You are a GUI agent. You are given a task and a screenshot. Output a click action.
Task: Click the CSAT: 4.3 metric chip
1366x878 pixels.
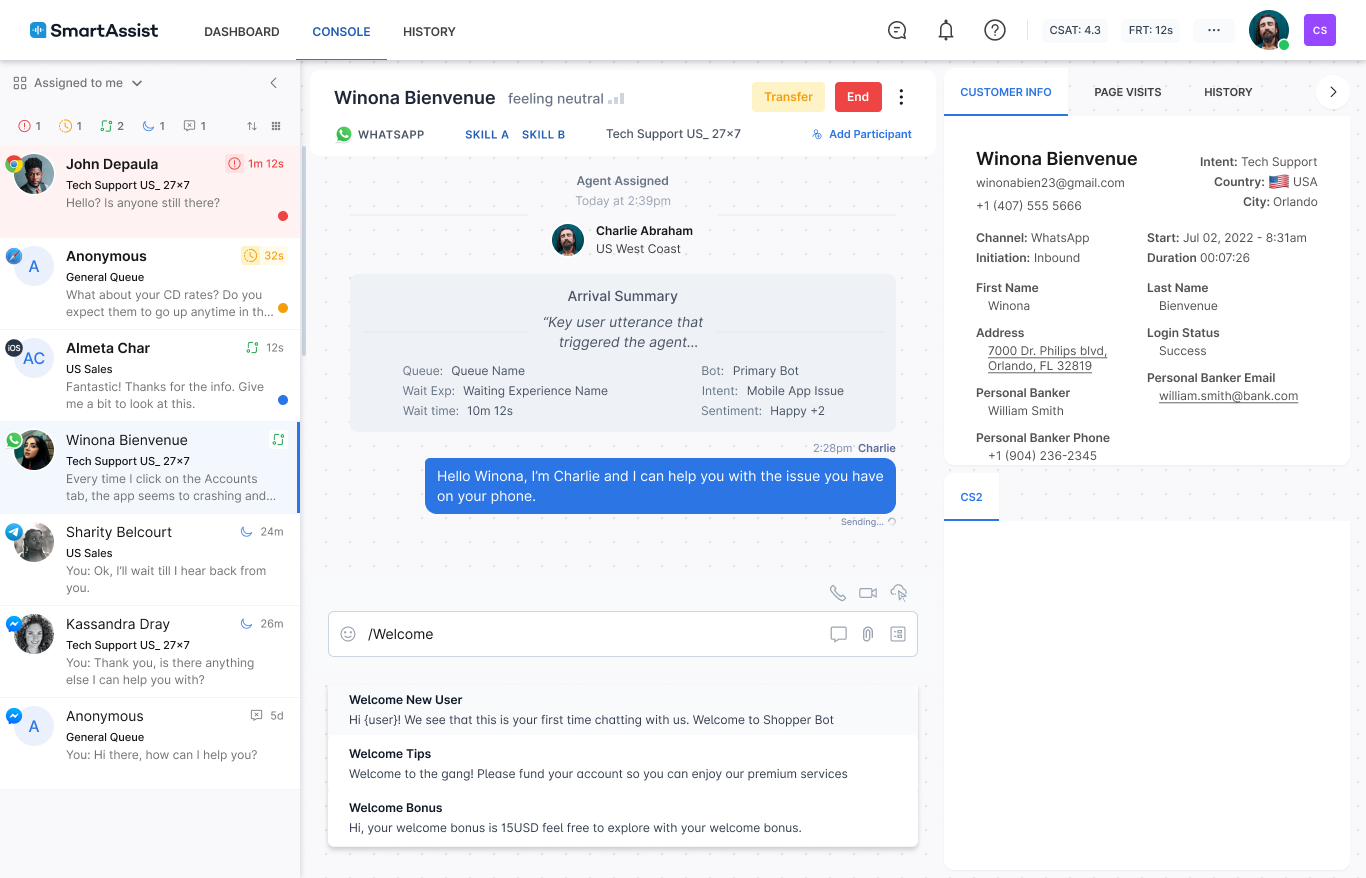point(1075,30)
